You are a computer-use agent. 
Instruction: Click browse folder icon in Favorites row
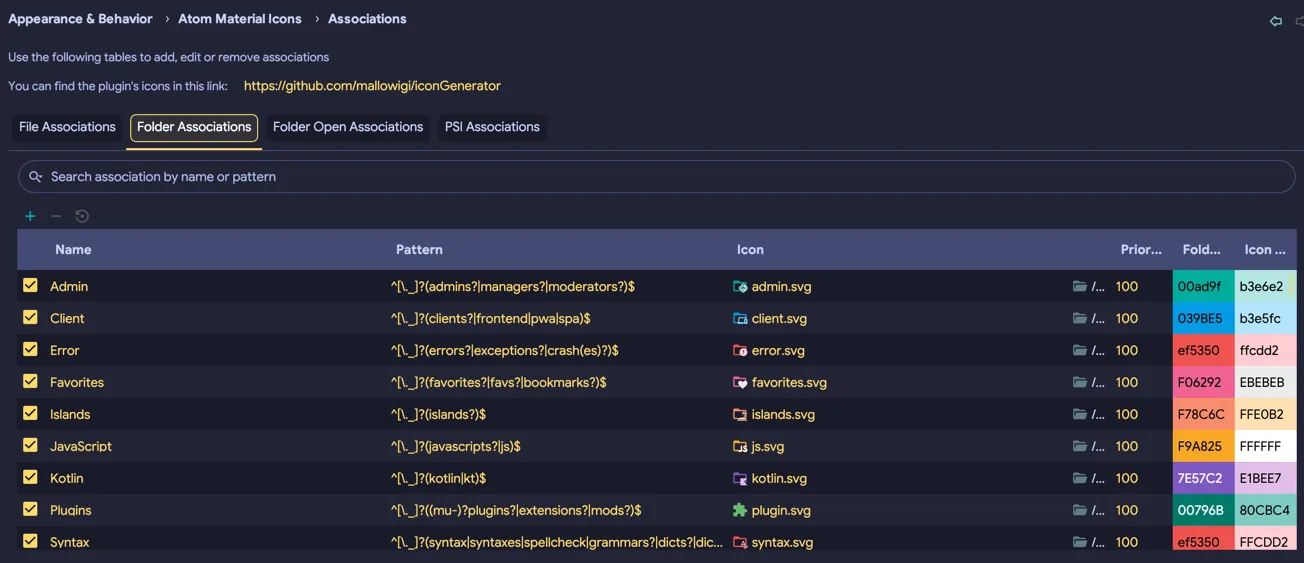[x=1080, y=382]
